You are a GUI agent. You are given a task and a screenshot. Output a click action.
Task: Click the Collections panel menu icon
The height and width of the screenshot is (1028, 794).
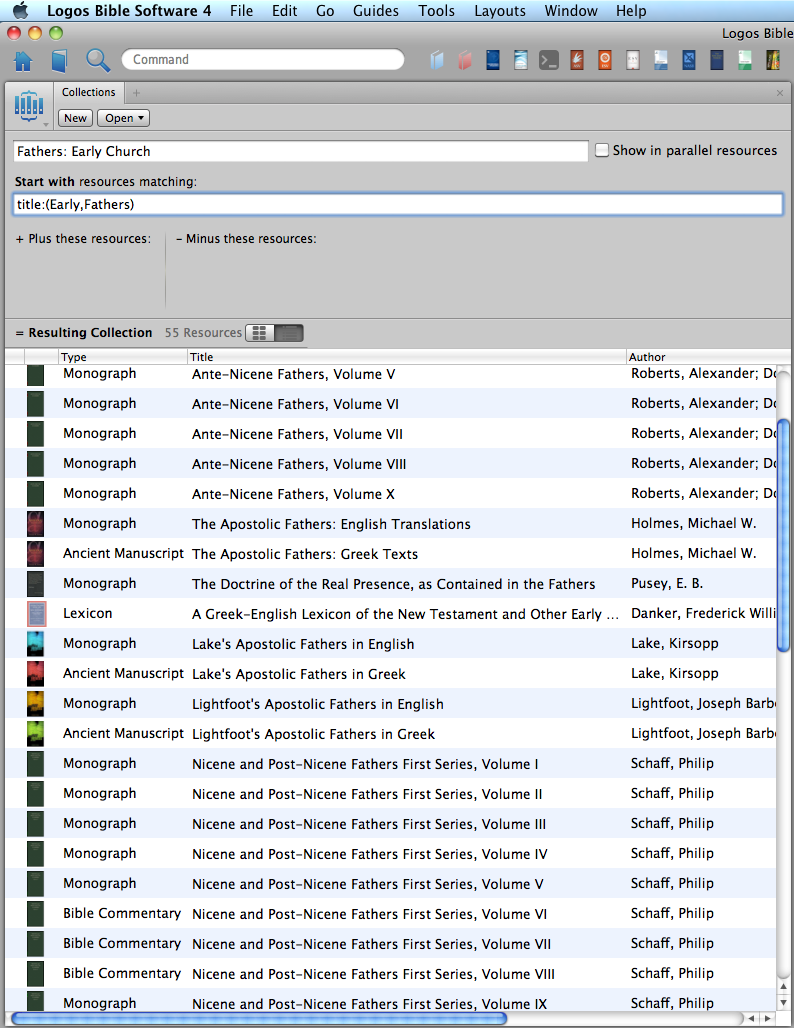coord(29,106)
